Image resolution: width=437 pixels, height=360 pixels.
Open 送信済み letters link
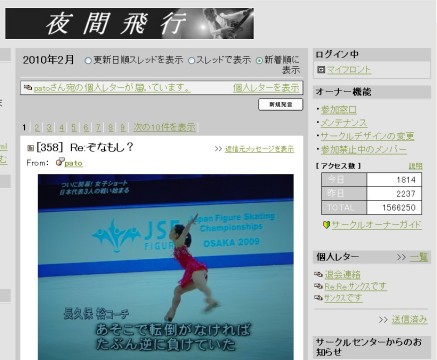(x=409, y=319)
